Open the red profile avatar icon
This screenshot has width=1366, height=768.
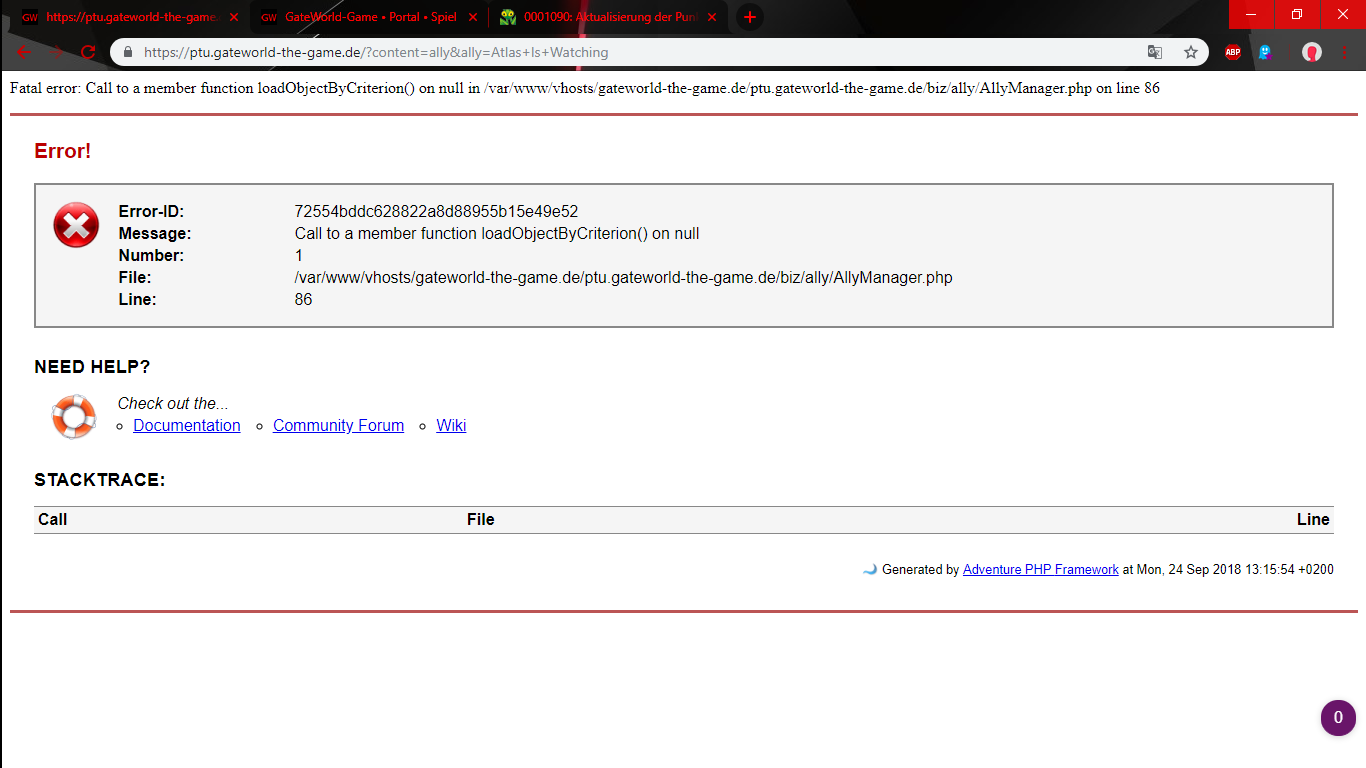coord(1312,53)
